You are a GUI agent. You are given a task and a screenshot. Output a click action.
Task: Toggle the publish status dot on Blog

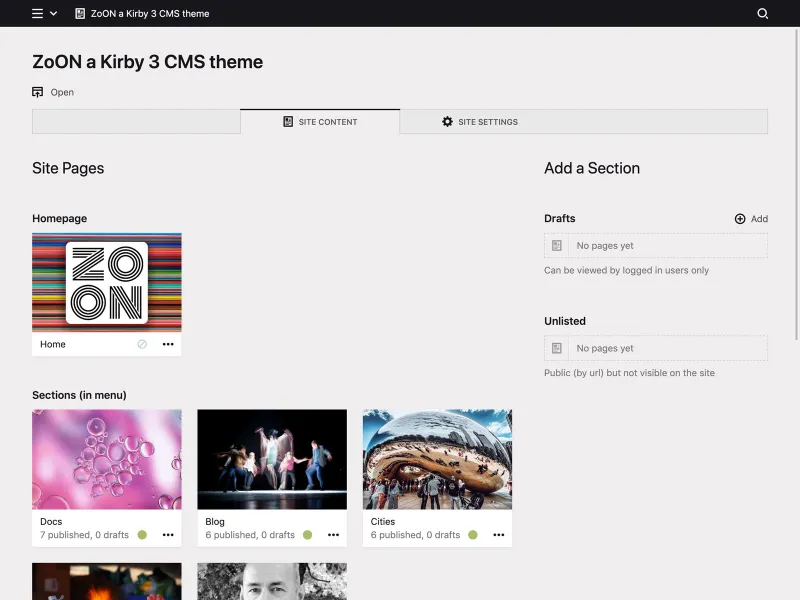pyautogui.click(x=305, y=534)
